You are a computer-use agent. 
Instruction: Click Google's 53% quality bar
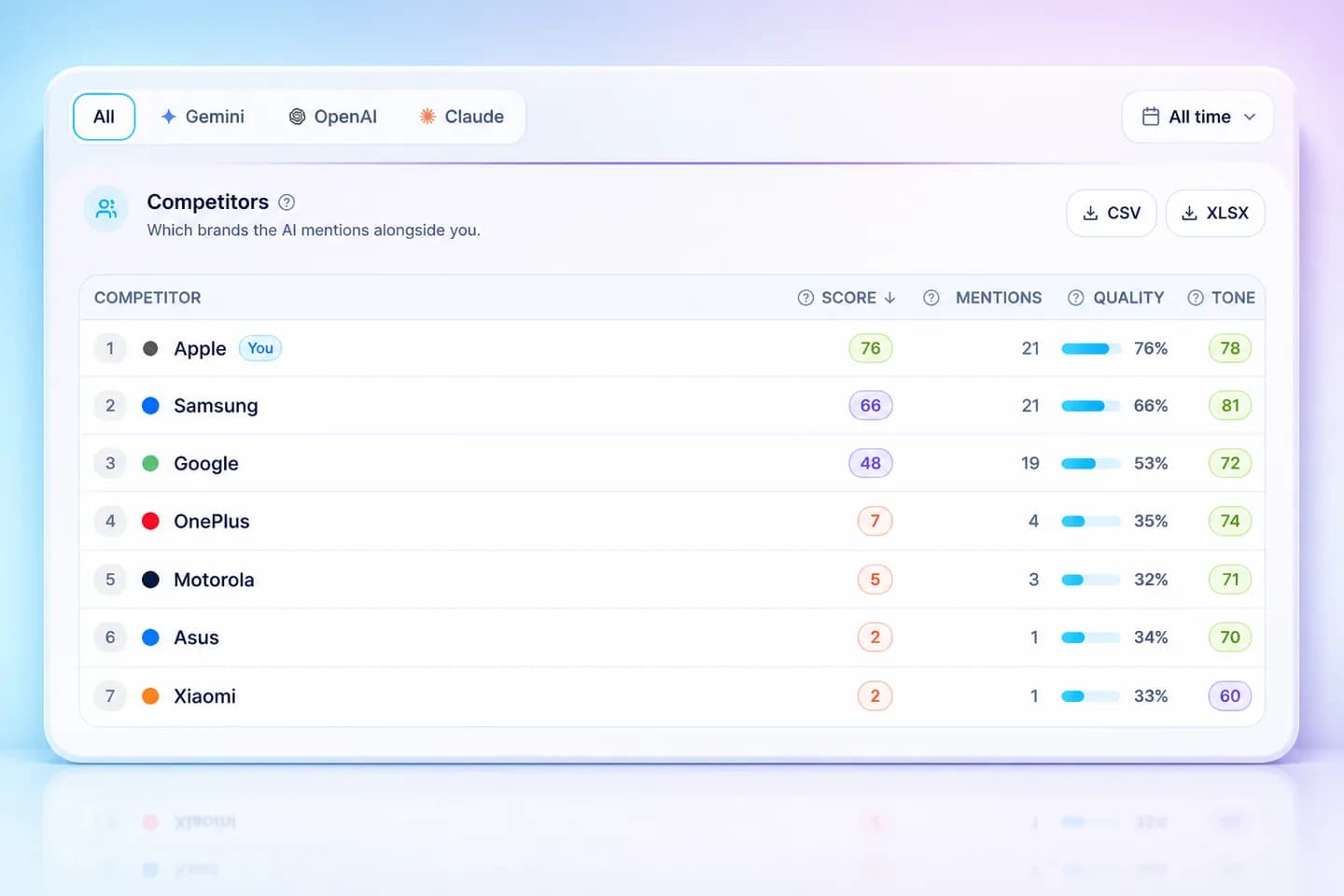pos(1091,464)
